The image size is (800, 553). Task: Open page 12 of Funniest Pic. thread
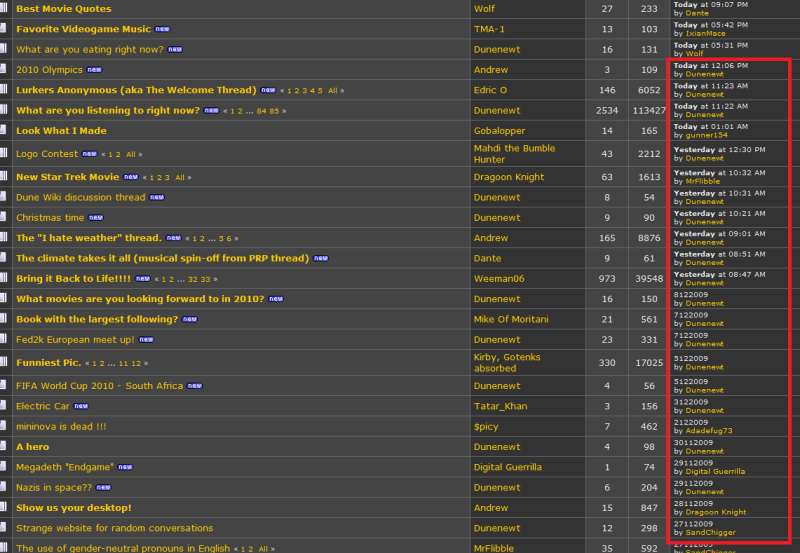pos(136,363)
